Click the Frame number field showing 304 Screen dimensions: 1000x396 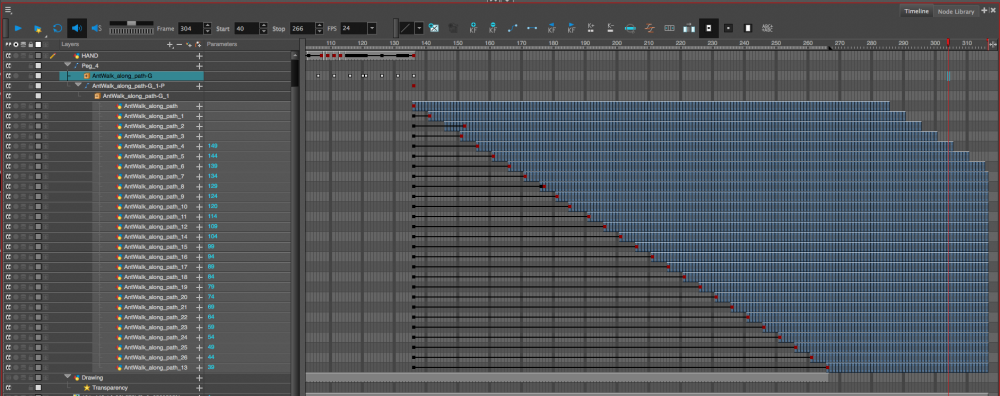point(190,28)
